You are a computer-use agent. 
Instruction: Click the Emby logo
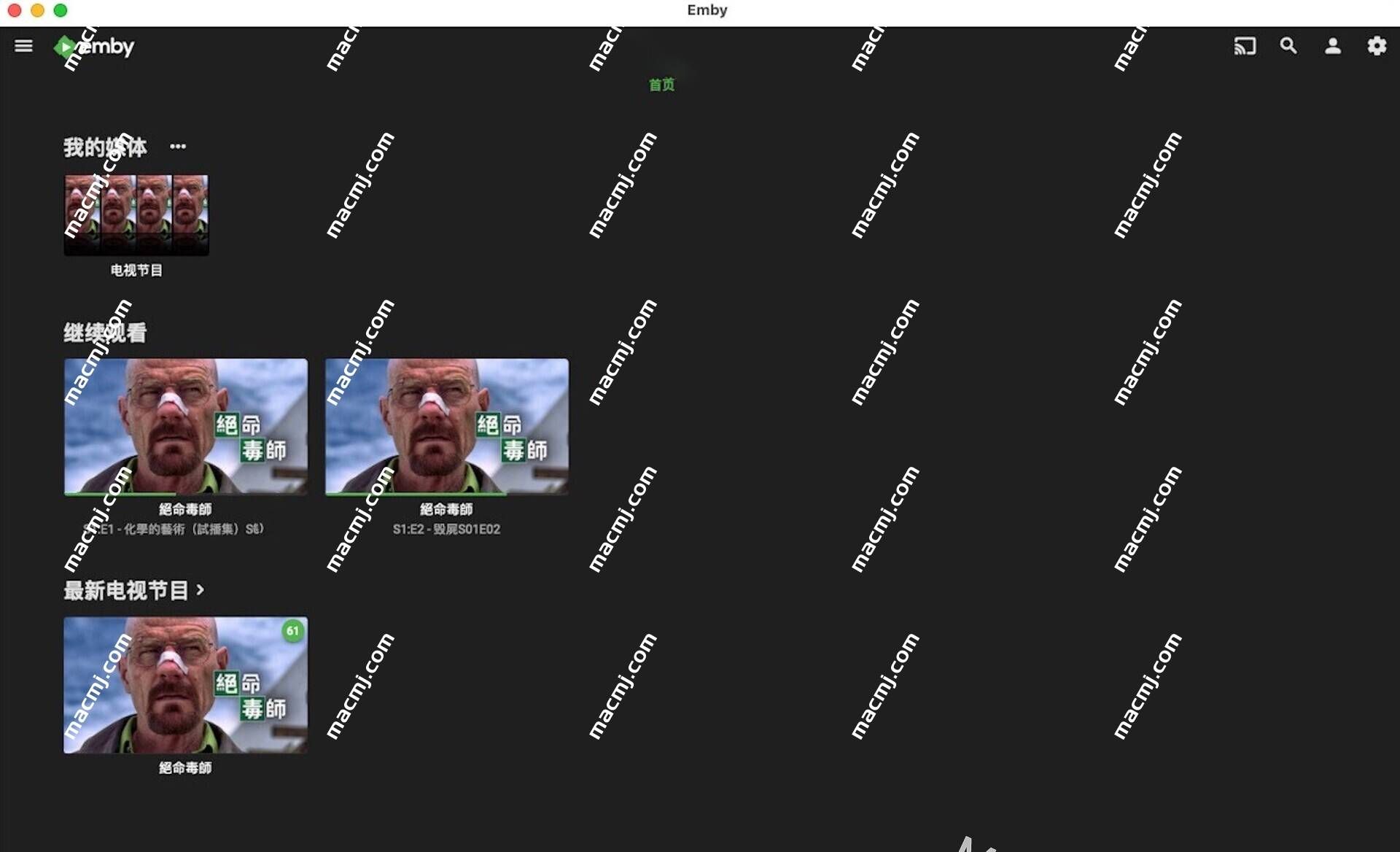pos(94,47)
